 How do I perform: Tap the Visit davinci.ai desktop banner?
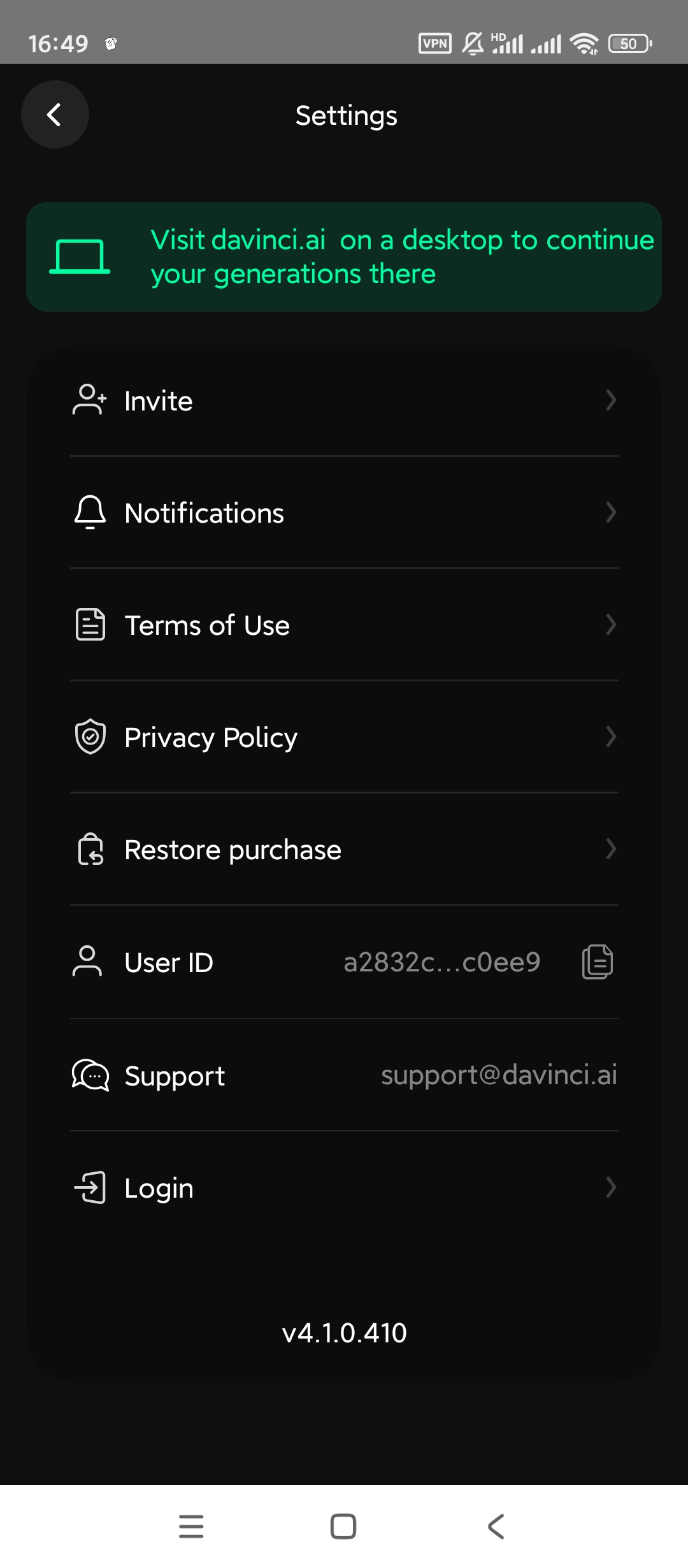click(401, 257)
